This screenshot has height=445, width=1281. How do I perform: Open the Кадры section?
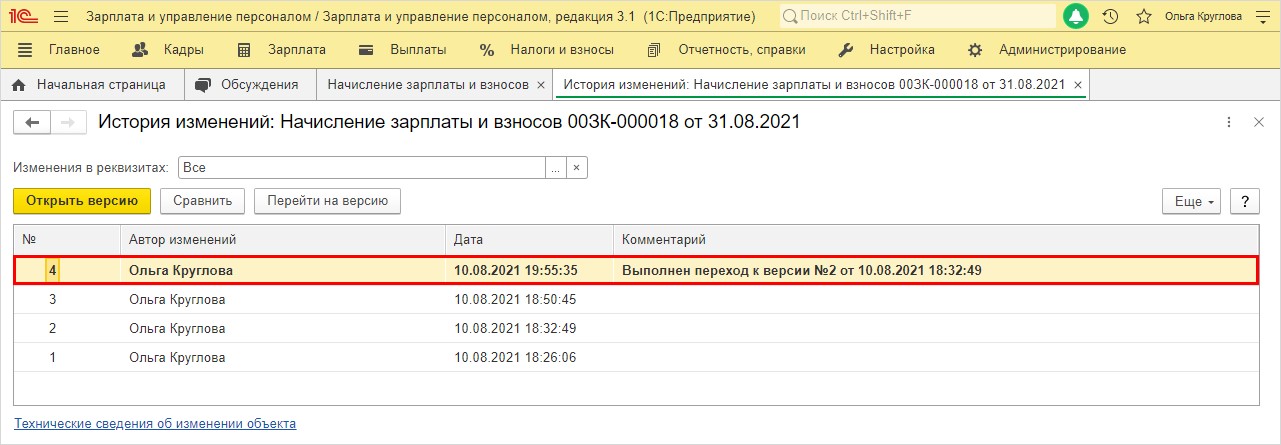tap(168, 49)
